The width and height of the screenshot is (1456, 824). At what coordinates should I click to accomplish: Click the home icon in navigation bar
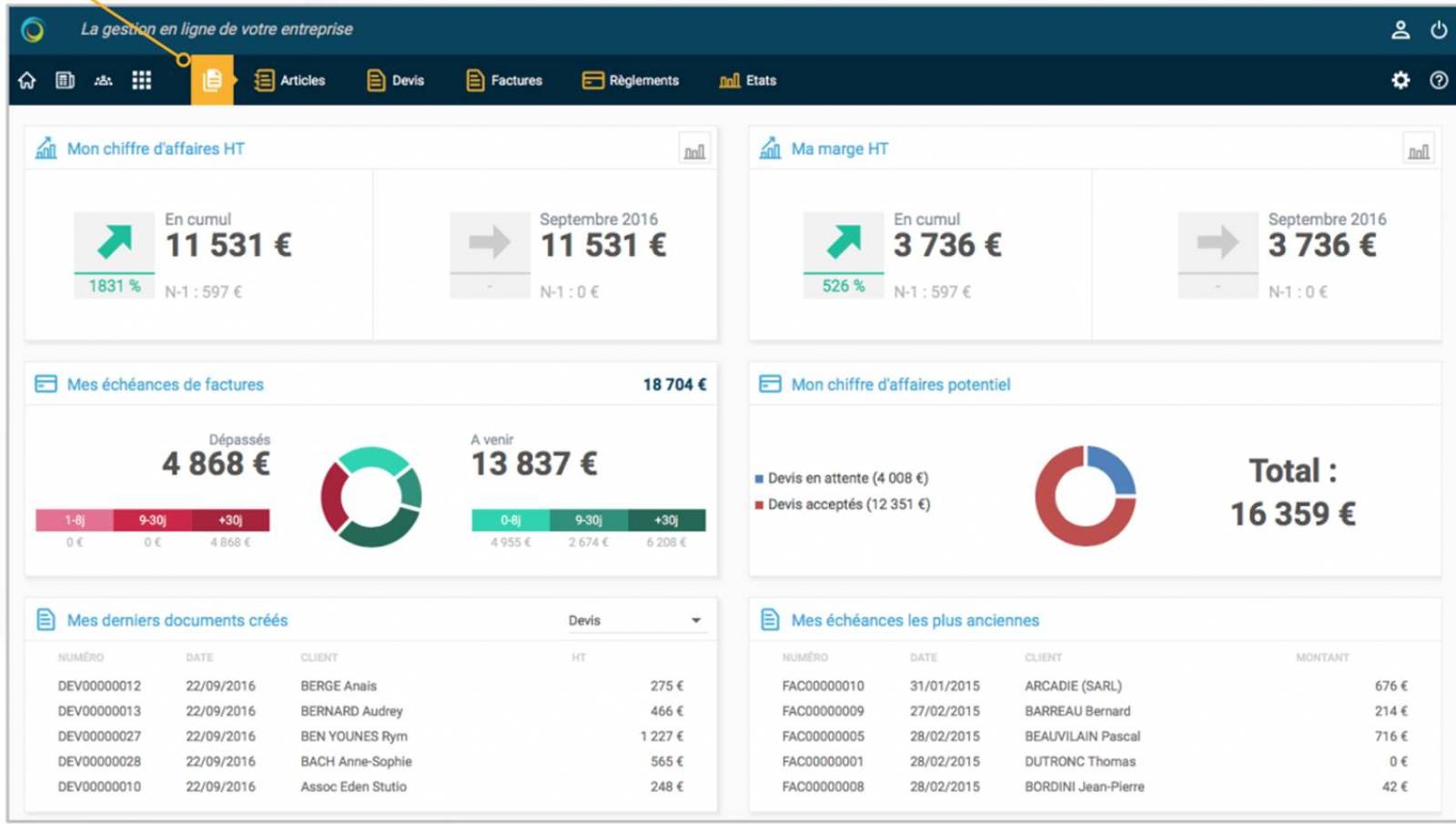click(27, 80)
